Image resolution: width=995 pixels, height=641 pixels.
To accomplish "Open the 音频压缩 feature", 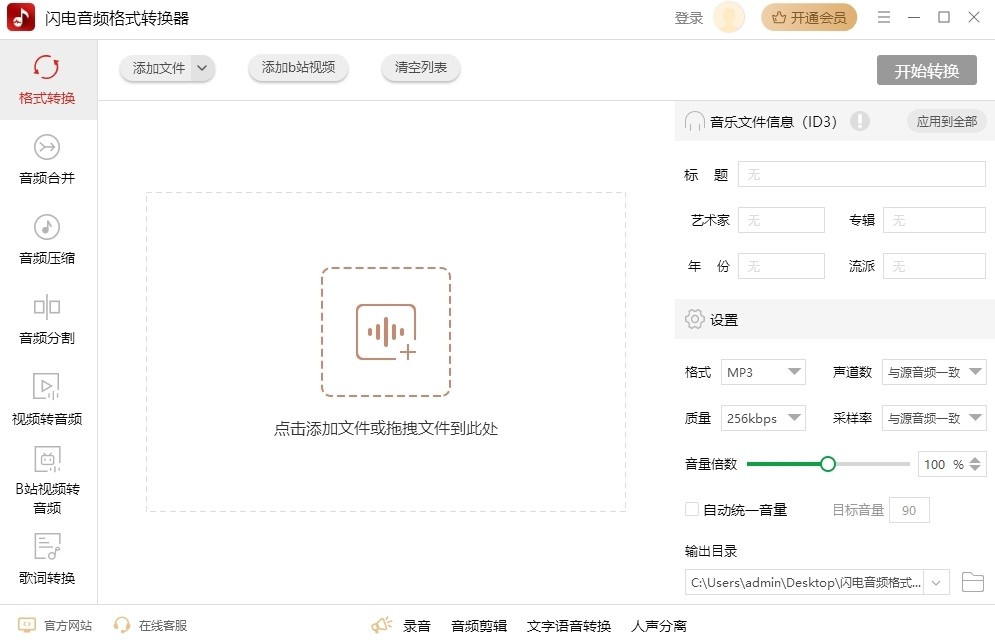I will 46,240.
